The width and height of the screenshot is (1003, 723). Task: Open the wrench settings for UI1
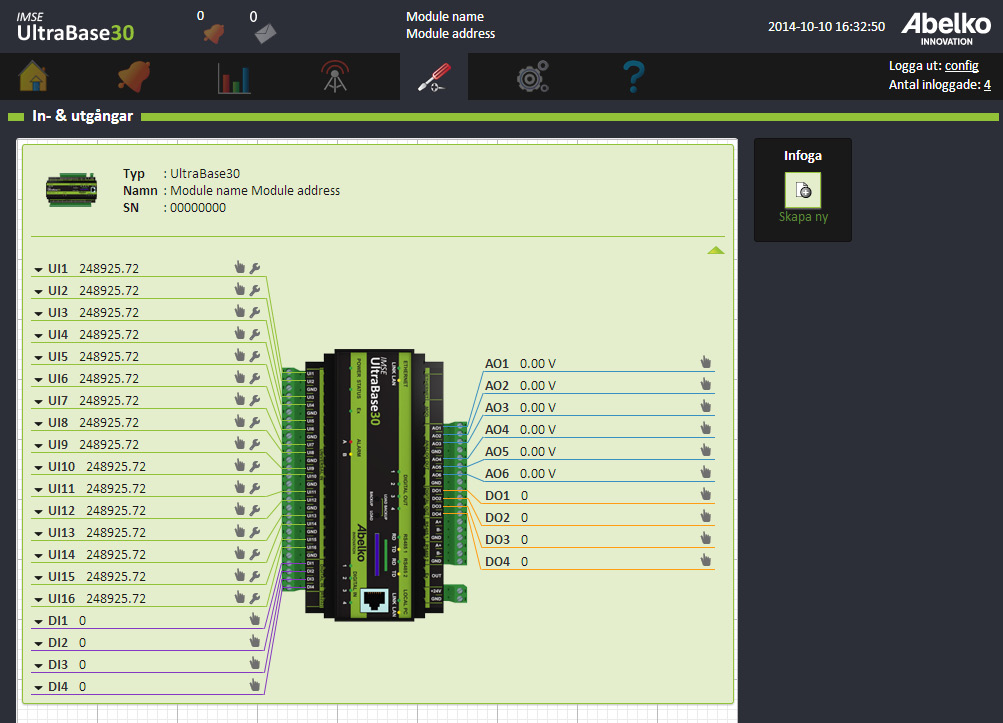pos(255,268)
